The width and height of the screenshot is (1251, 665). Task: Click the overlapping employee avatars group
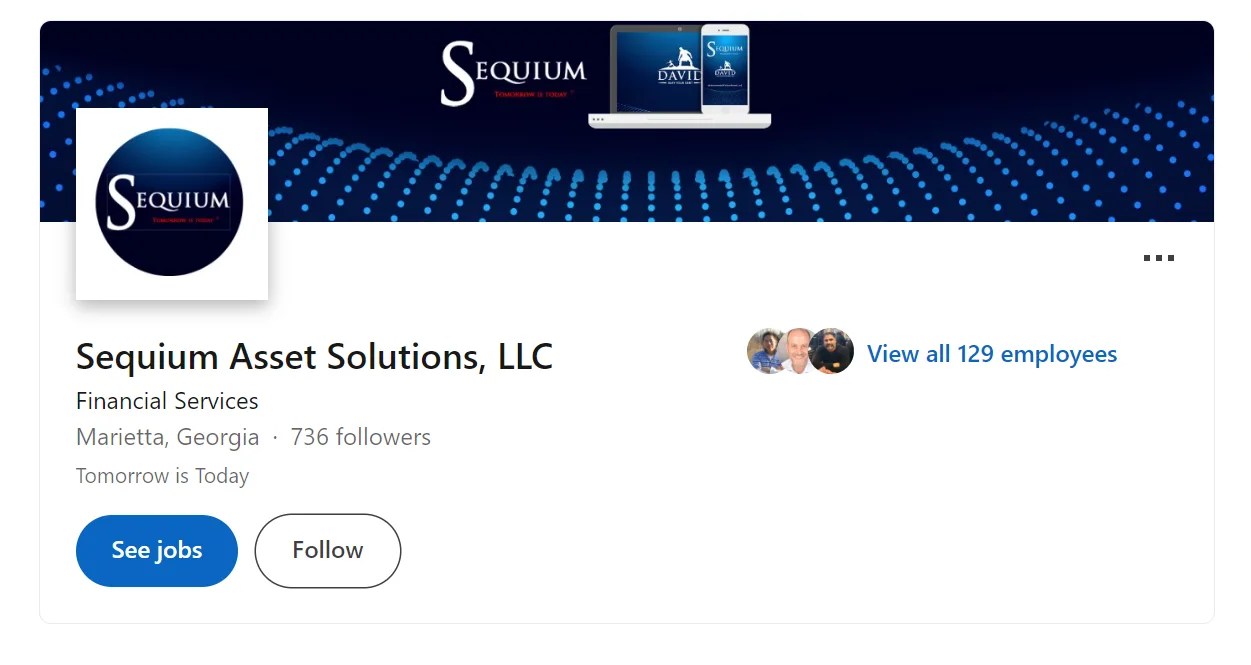click(x=800, y=352)
